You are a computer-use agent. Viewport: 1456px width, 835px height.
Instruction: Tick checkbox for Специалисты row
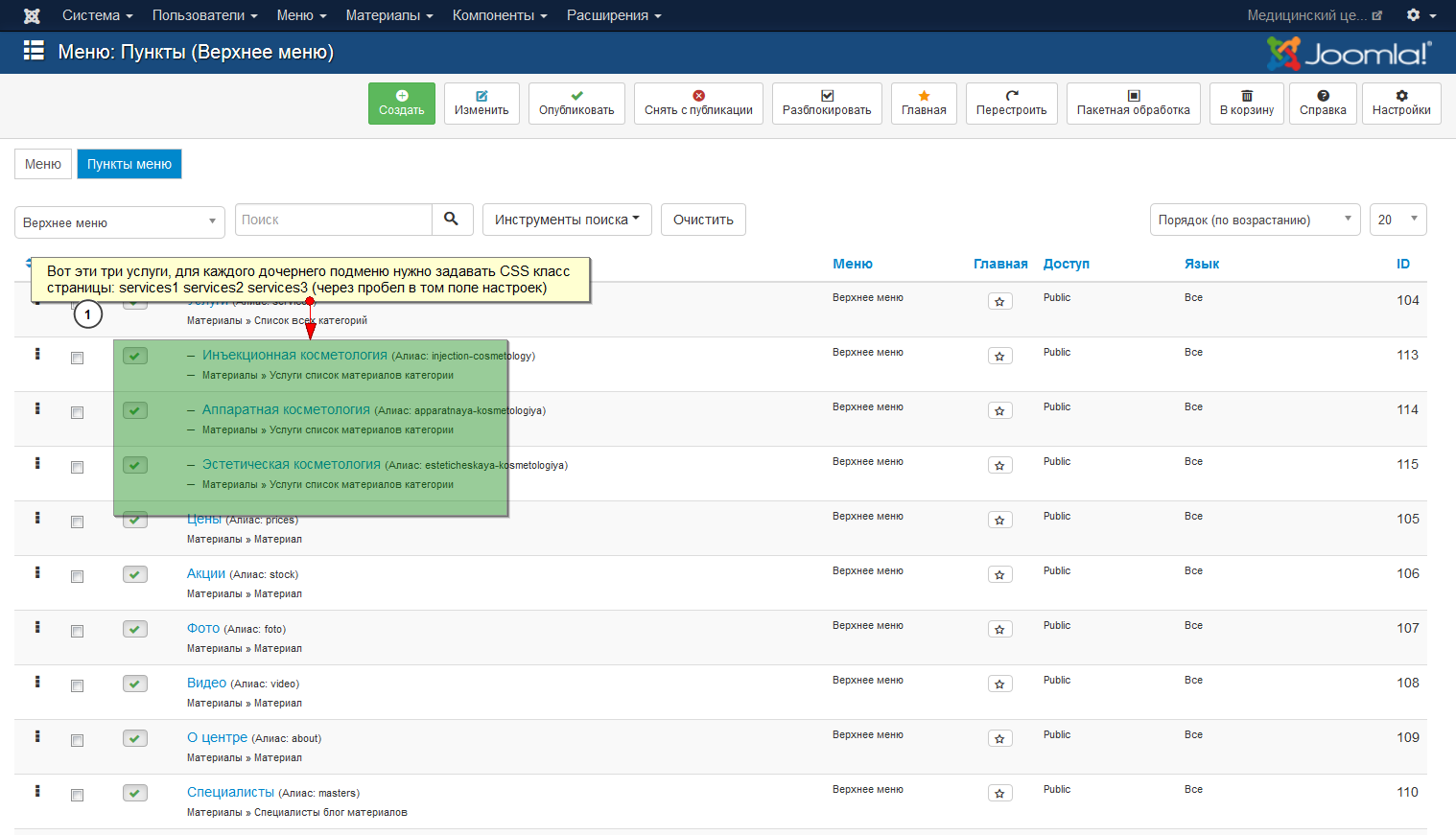point(77,795)
